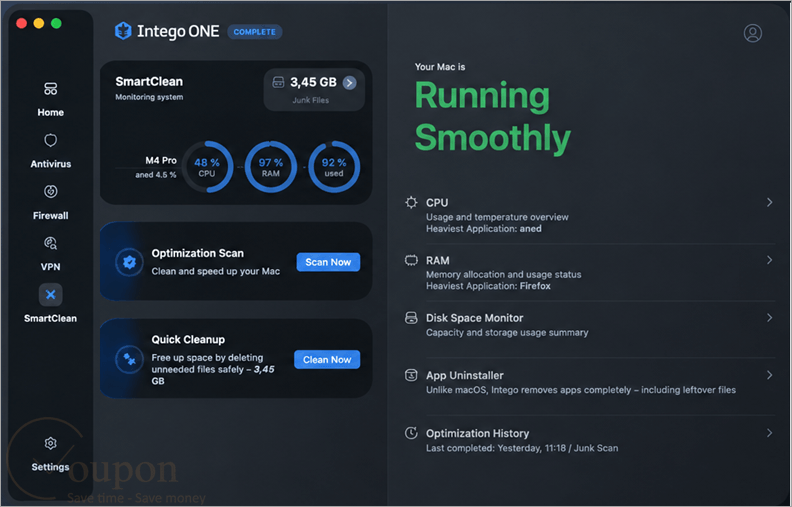Expand the Disk Space Monitor chevron
This screenshot has height=507, width=792.
tap(769, 318)
